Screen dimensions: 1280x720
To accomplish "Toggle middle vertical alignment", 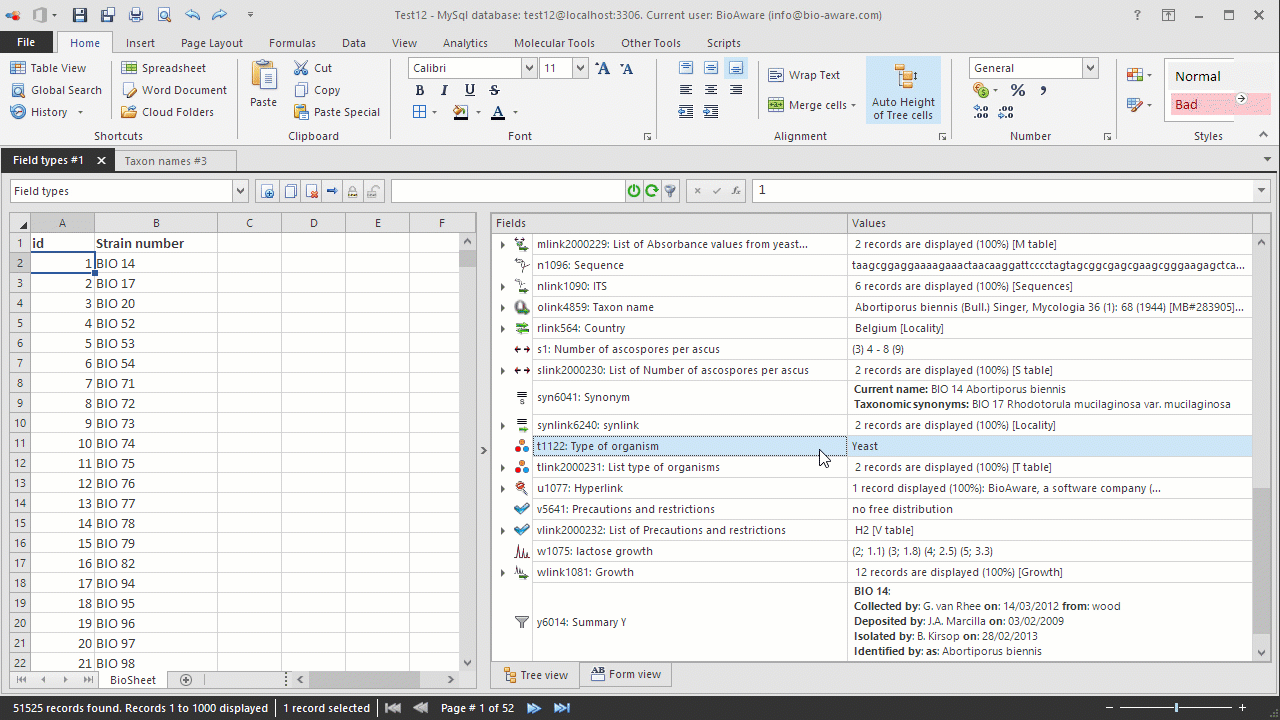I will pyautogui.click(x=711, y=68).
